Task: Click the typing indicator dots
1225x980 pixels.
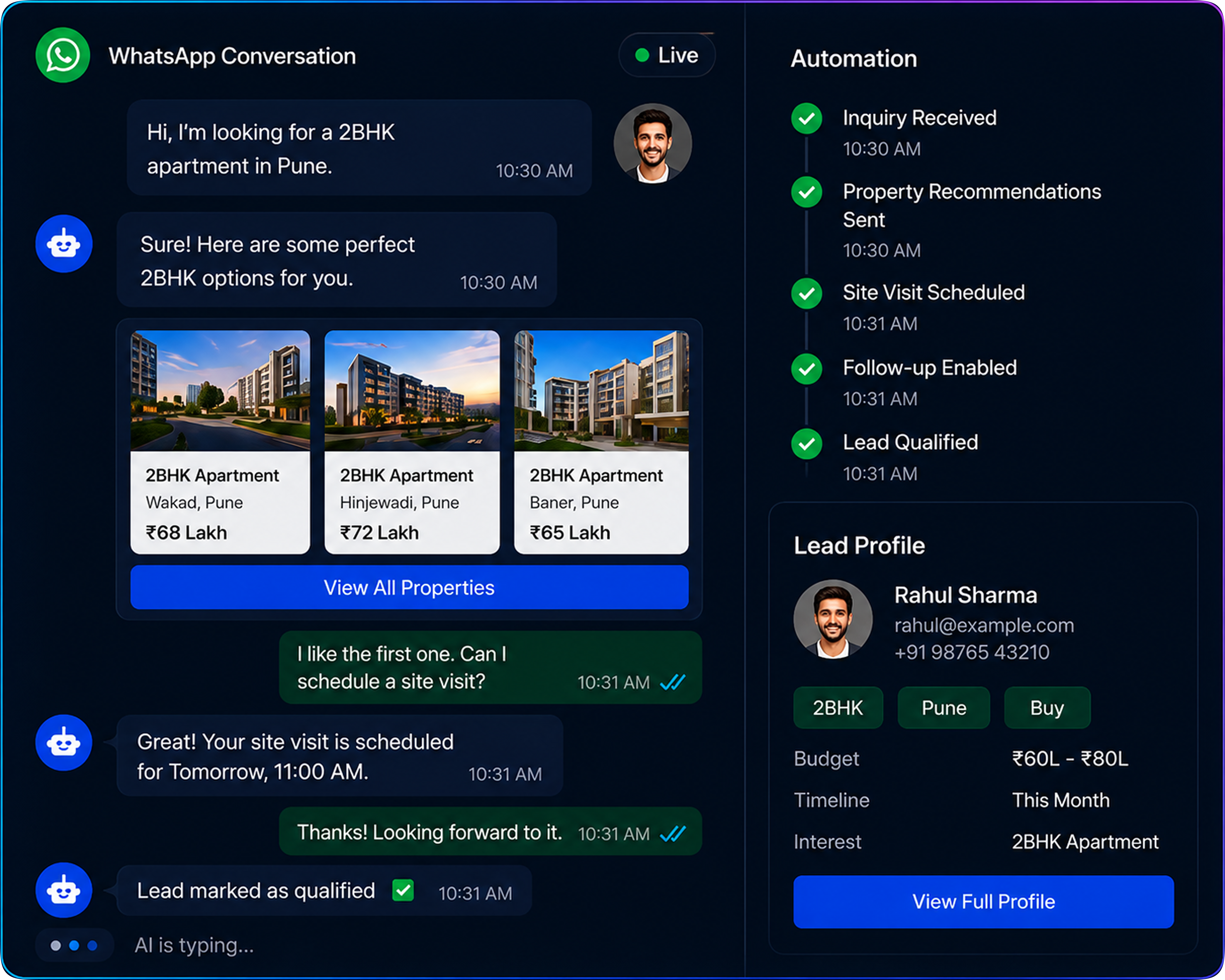Action: [75, 945]
